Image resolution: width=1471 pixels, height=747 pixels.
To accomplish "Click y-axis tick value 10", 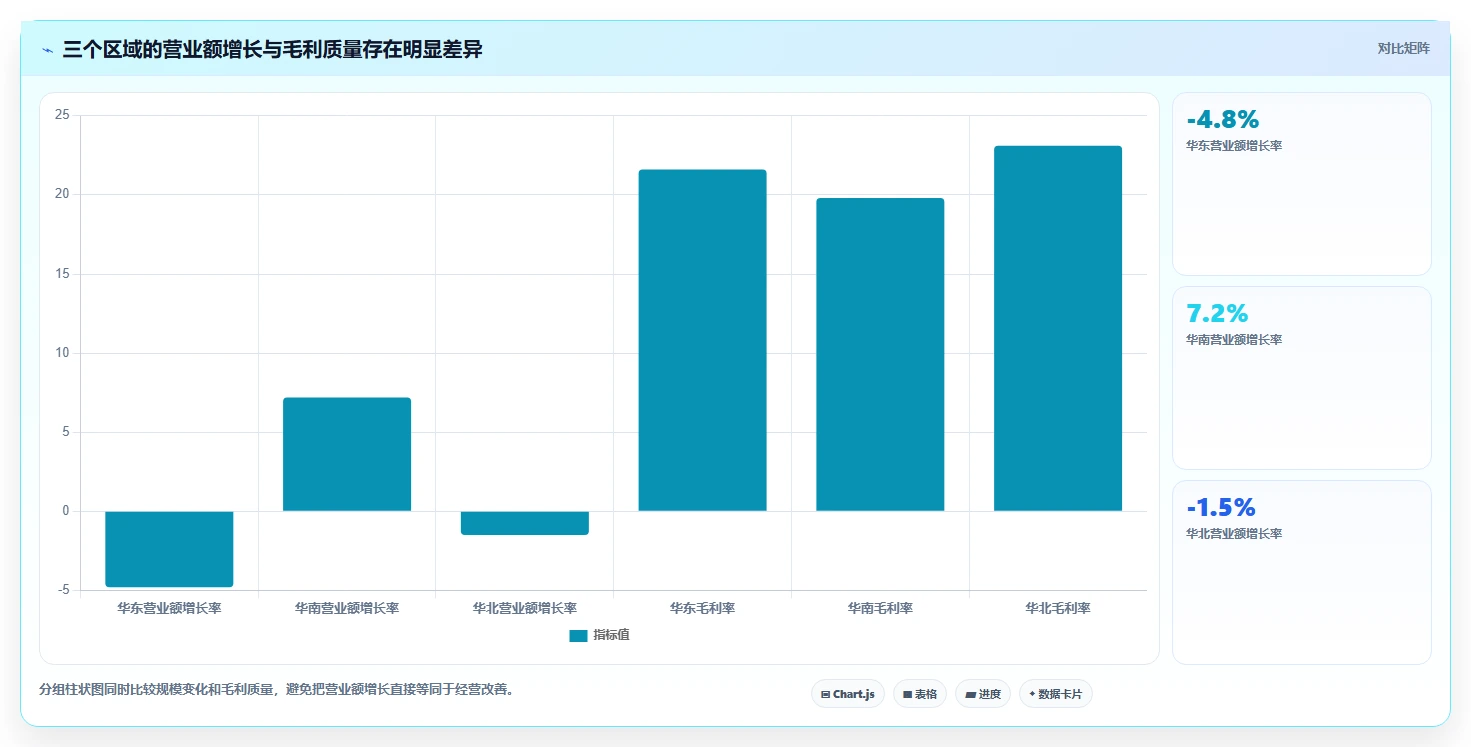I will click(x=62, y=353).
